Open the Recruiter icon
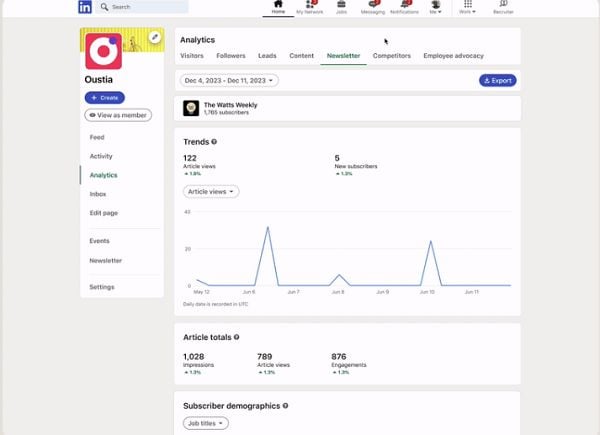This screenshot has width=600, height=435. click(x=503, y=8)
